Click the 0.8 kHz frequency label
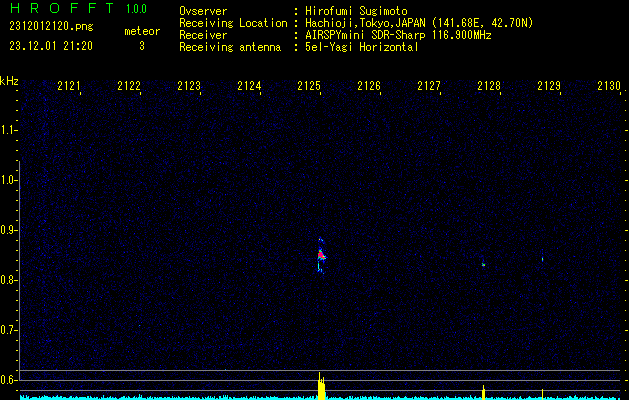 point(8,280)
